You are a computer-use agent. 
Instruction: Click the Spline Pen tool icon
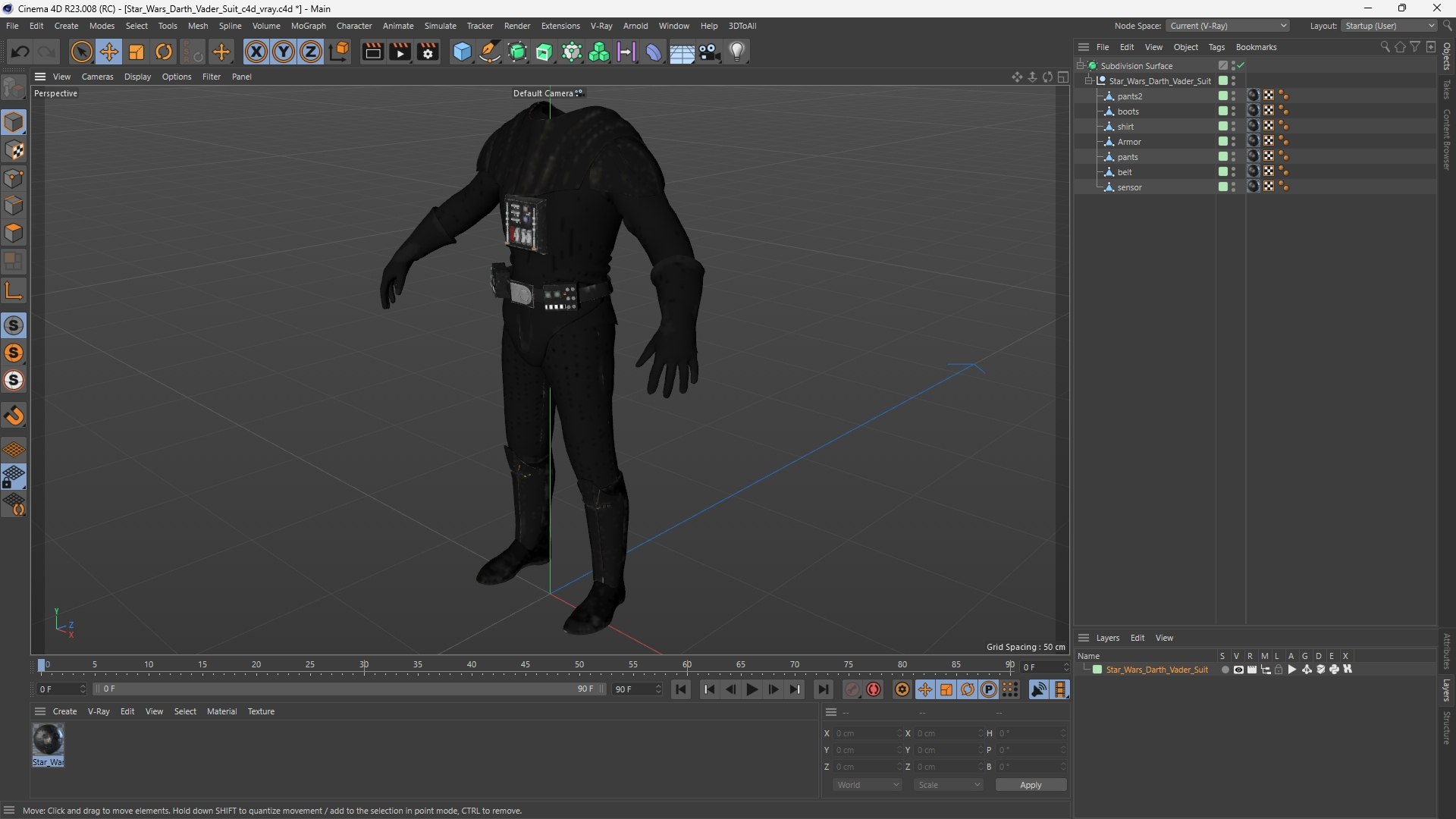pos(490,52)
